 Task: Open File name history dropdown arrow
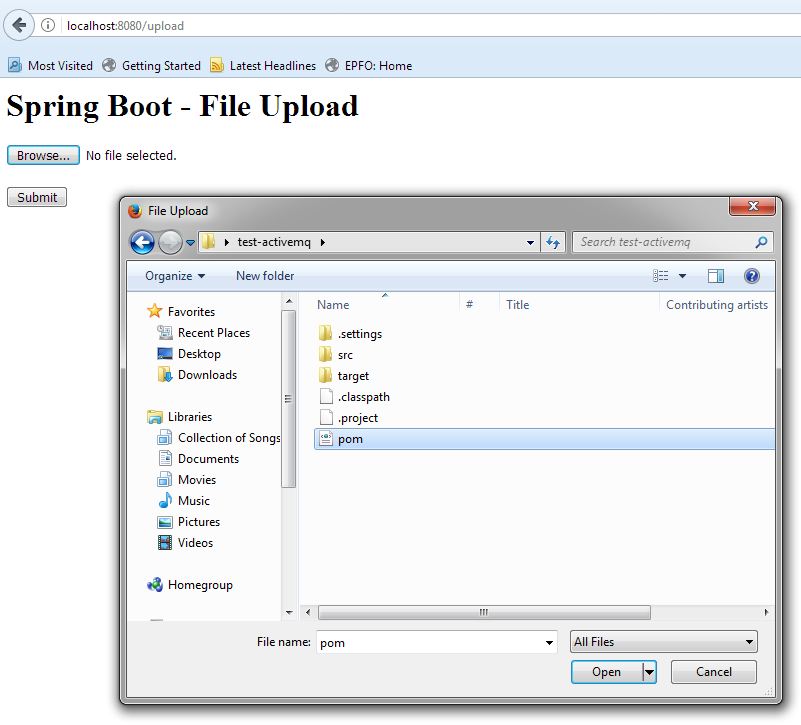[x=549, y=642]
